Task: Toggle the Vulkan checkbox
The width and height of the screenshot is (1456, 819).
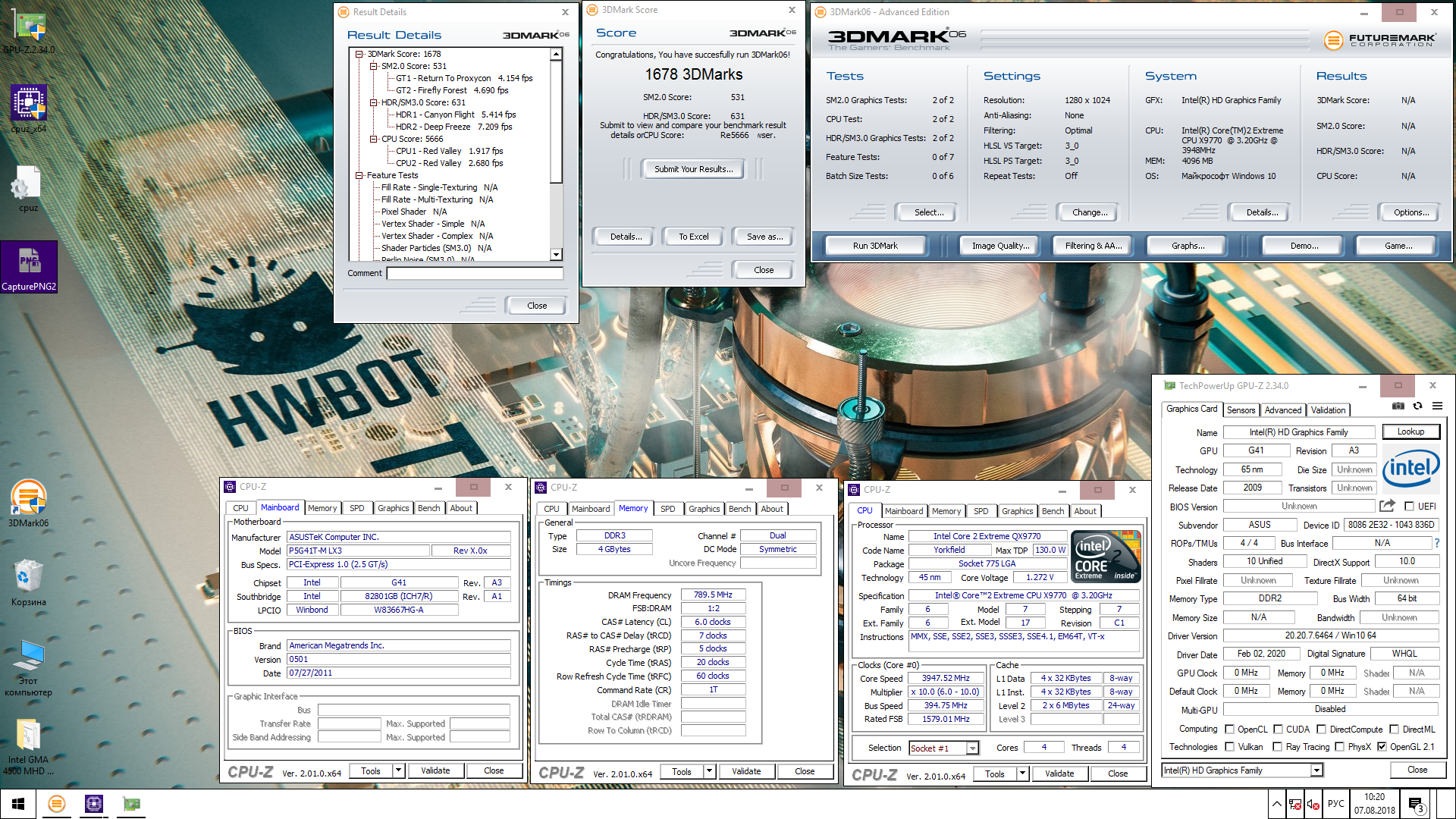Action: (x=1229, y=746)
